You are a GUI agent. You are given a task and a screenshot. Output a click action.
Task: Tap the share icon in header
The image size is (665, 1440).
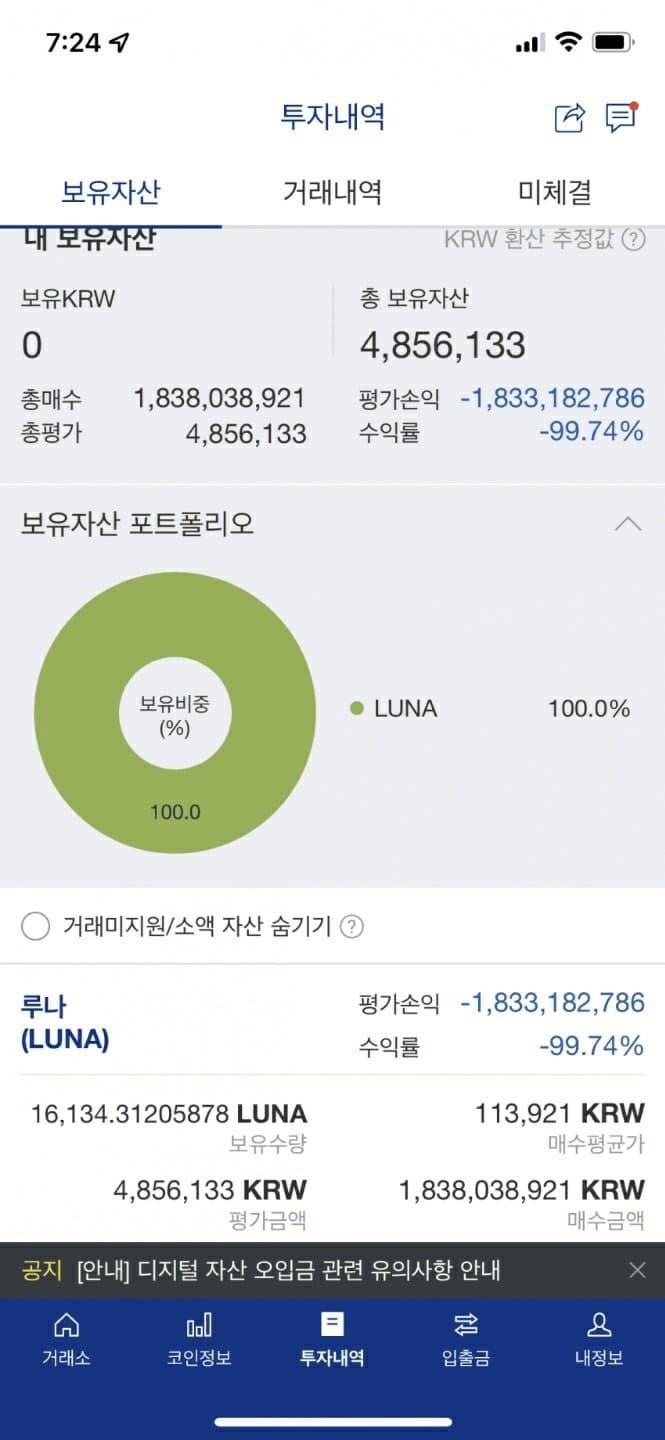(569, 118)
